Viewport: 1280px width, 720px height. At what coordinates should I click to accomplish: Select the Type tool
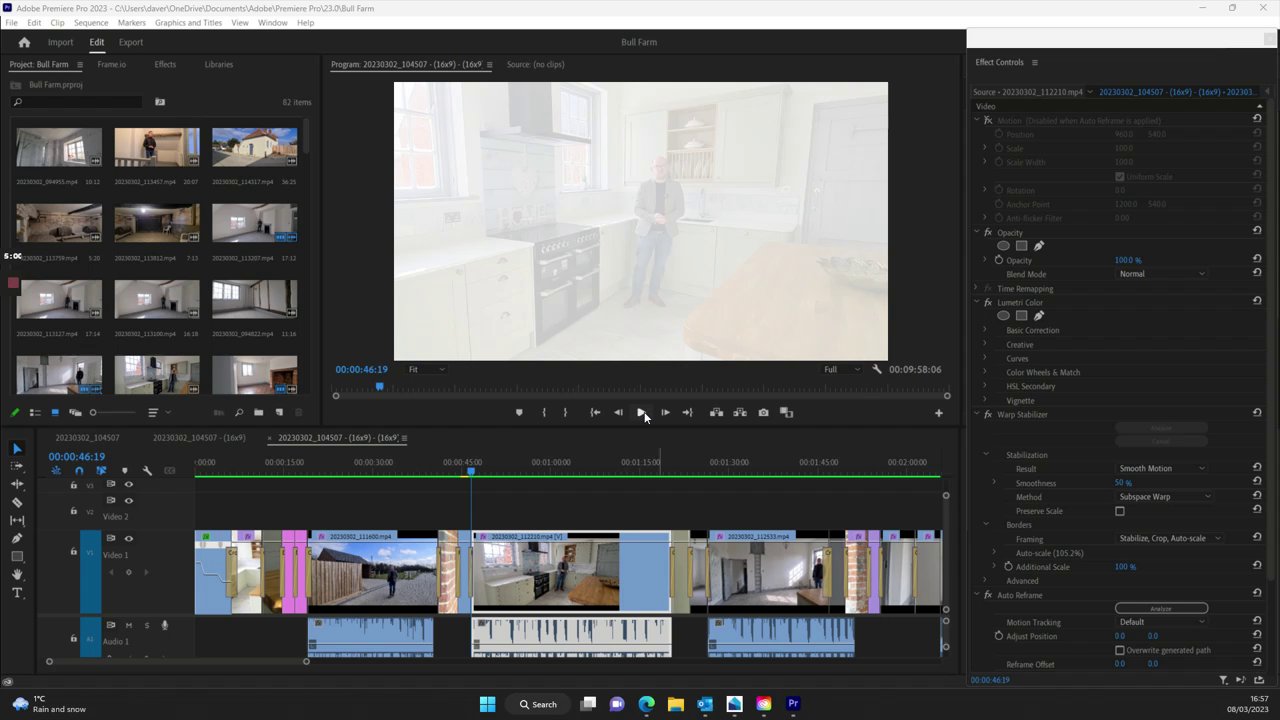click(x=17, y=593)
